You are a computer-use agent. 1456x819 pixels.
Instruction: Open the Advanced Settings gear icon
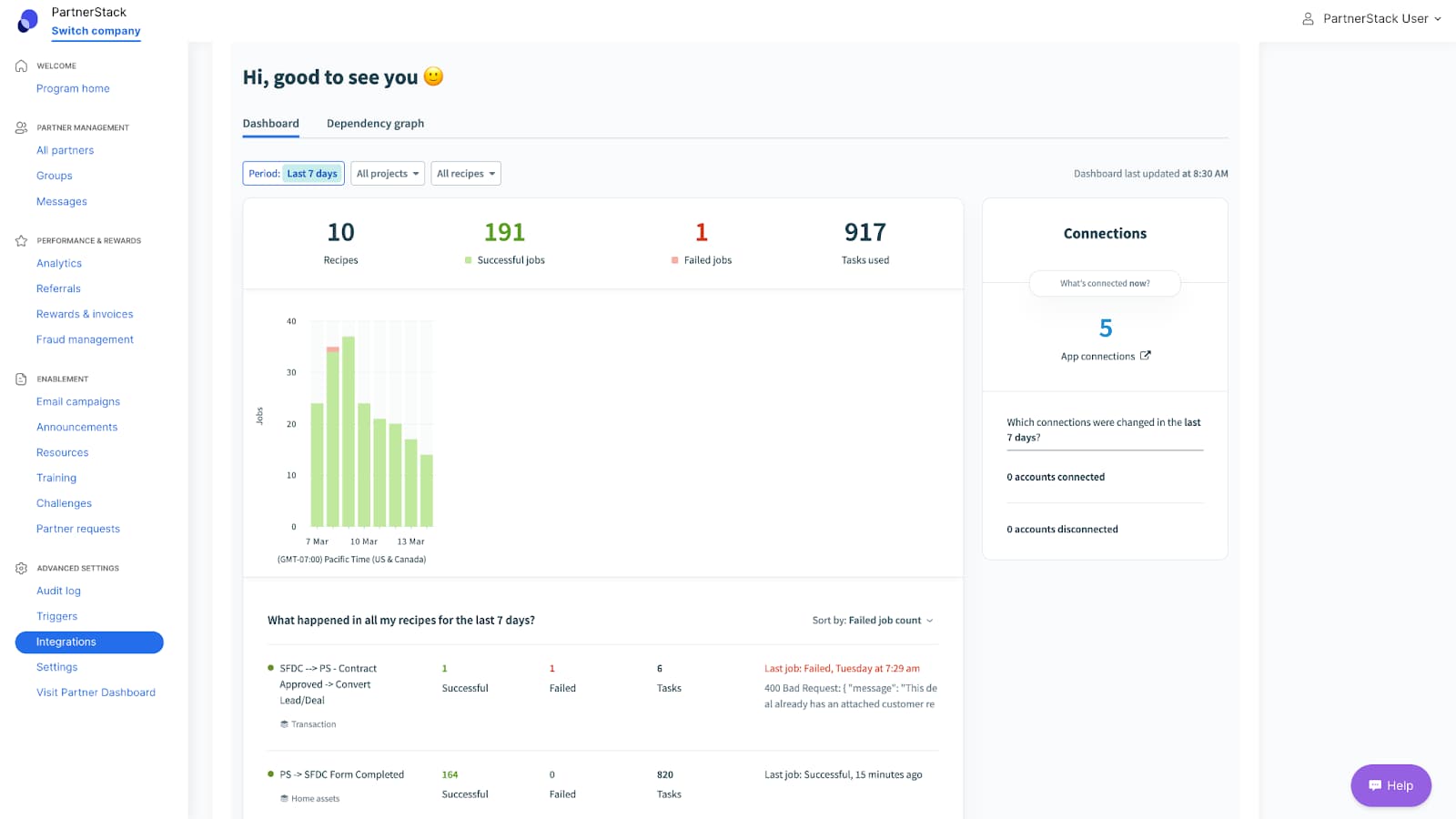pyautogui.click(x=20, y=567)
